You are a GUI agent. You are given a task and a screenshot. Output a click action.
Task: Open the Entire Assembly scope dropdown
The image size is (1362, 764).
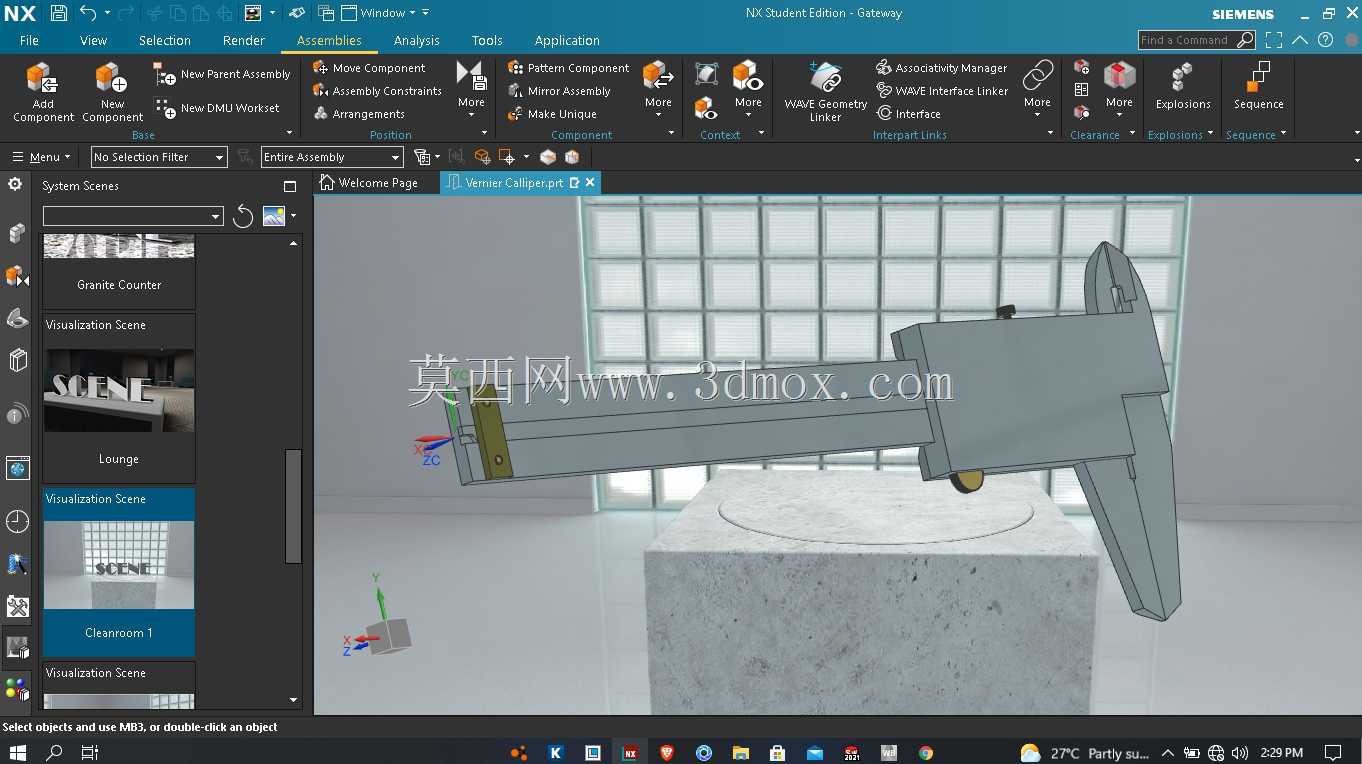(x=332, y=157)
